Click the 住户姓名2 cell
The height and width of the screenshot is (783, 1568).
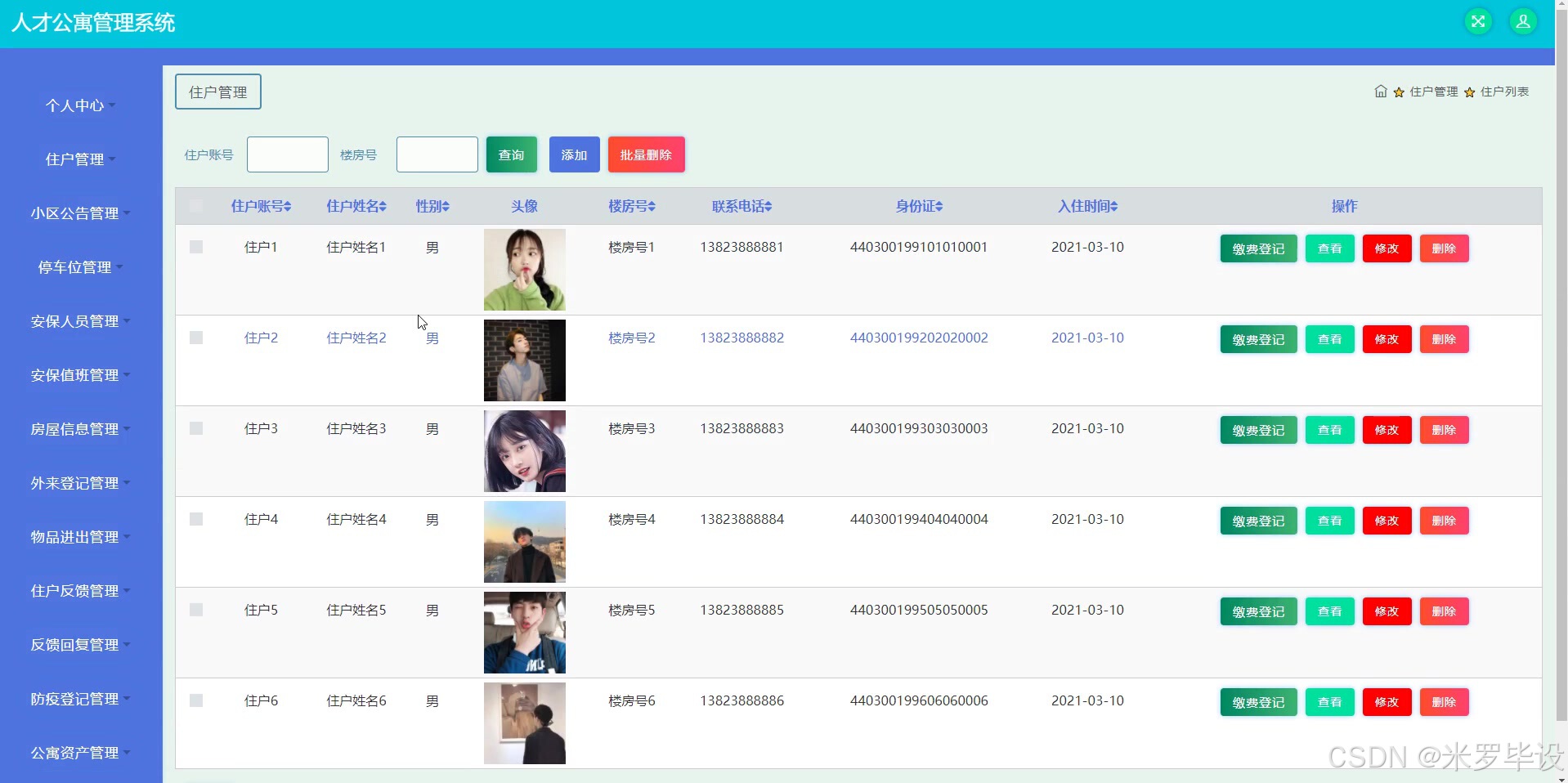356,338
